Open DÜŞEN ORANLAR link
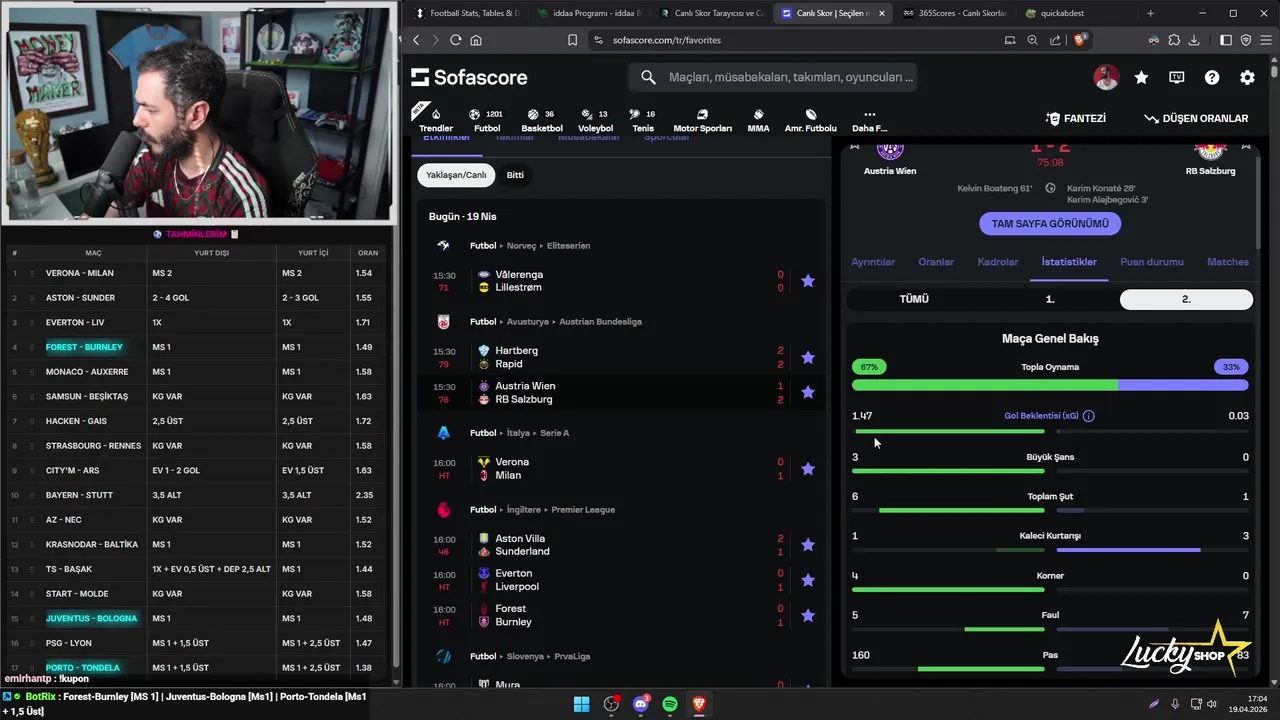 [1196, 118]
